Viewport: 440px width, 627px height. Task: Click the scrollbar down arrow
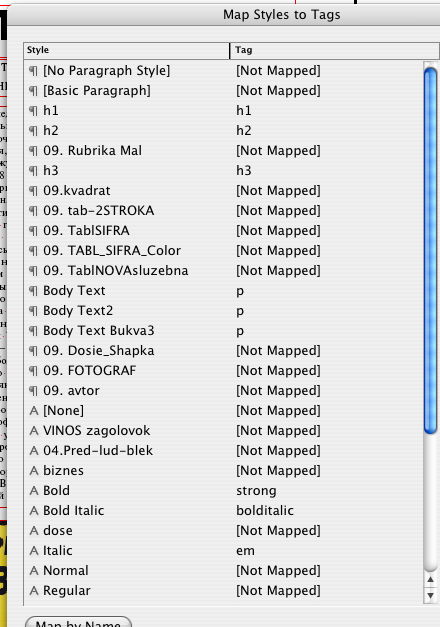pyautogui.click(x=430, y=595)
